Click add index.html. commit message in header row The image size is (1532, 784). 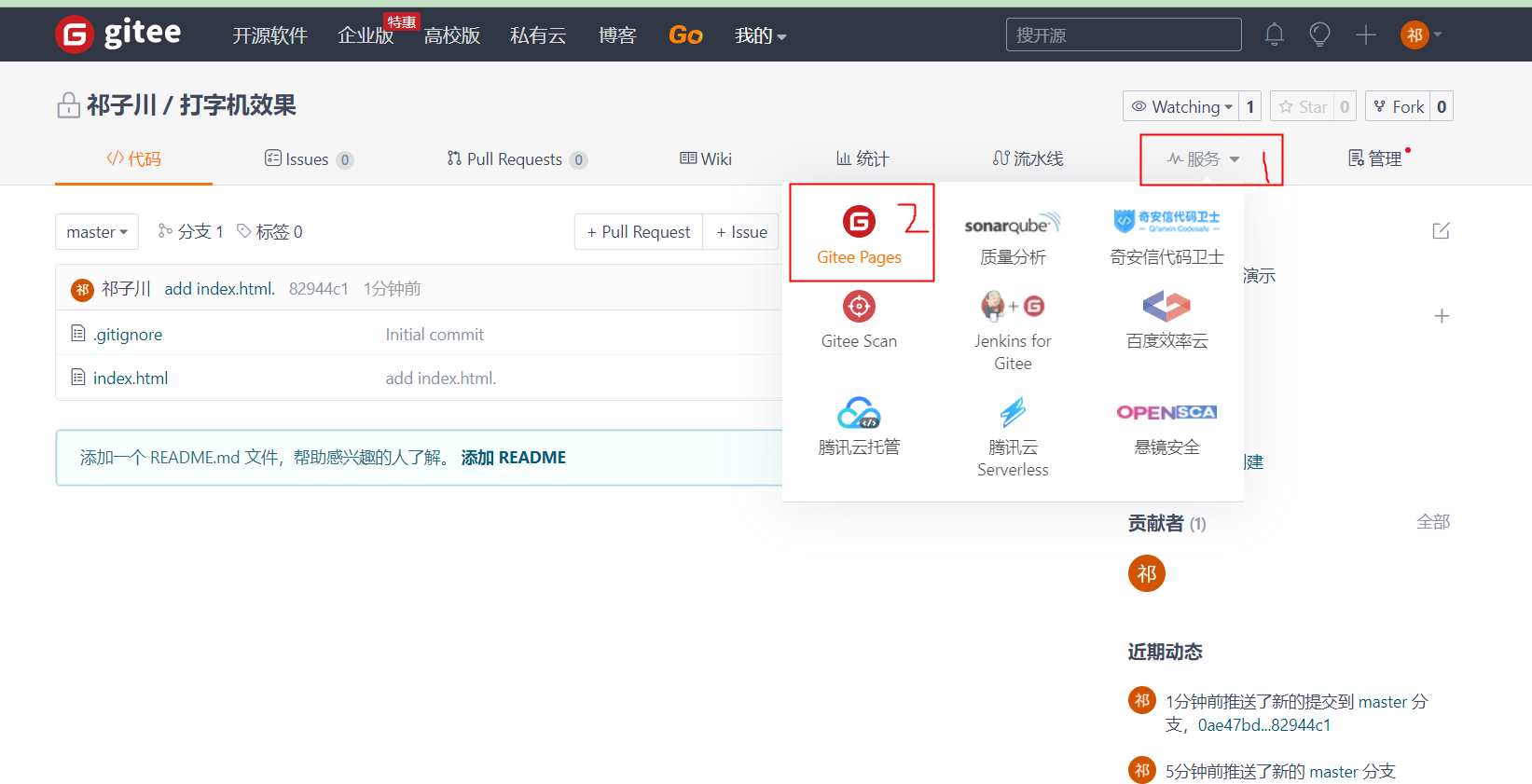click(220, 289)
